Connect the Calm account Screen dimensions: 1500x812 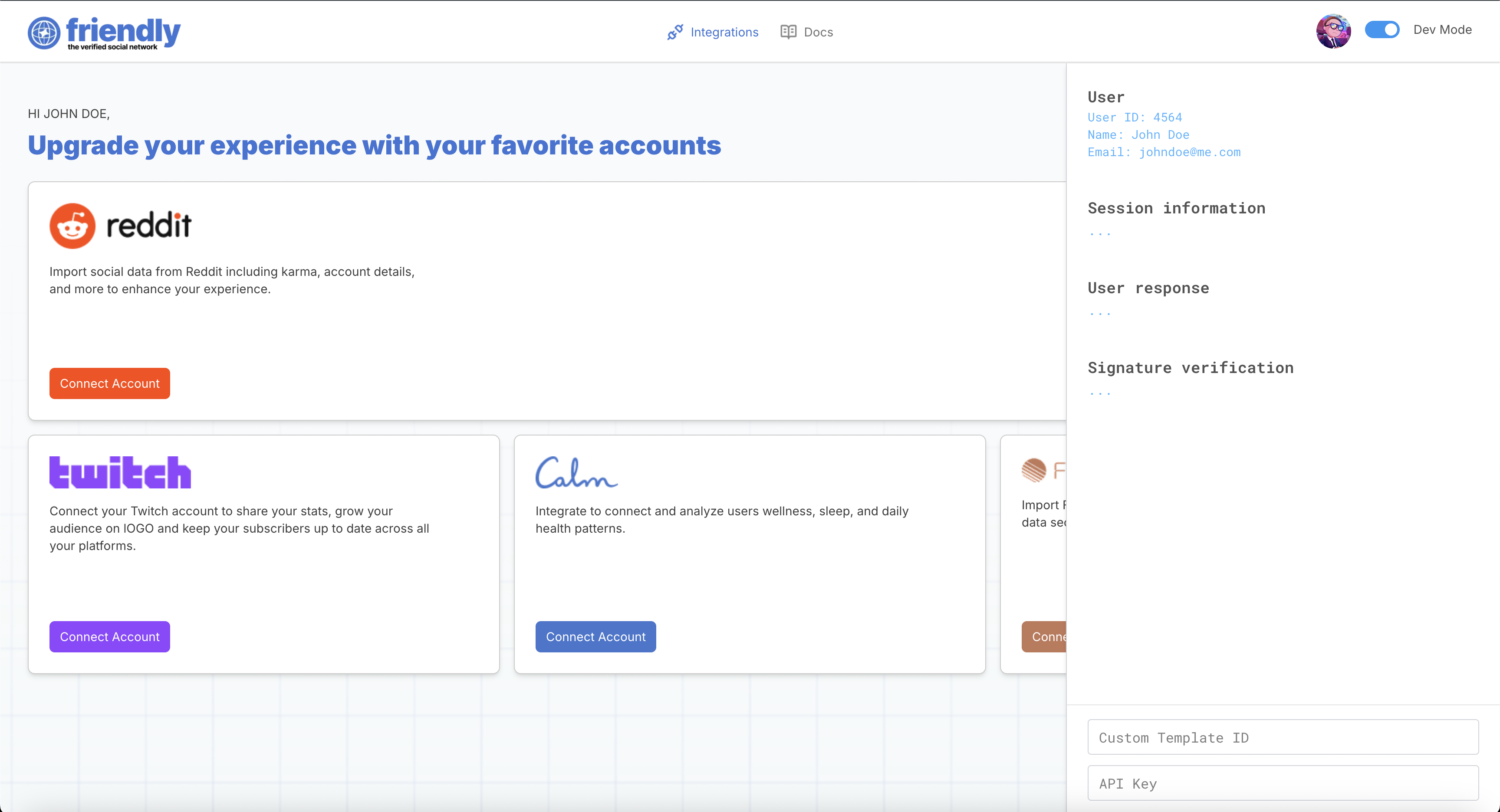(595, 637)
